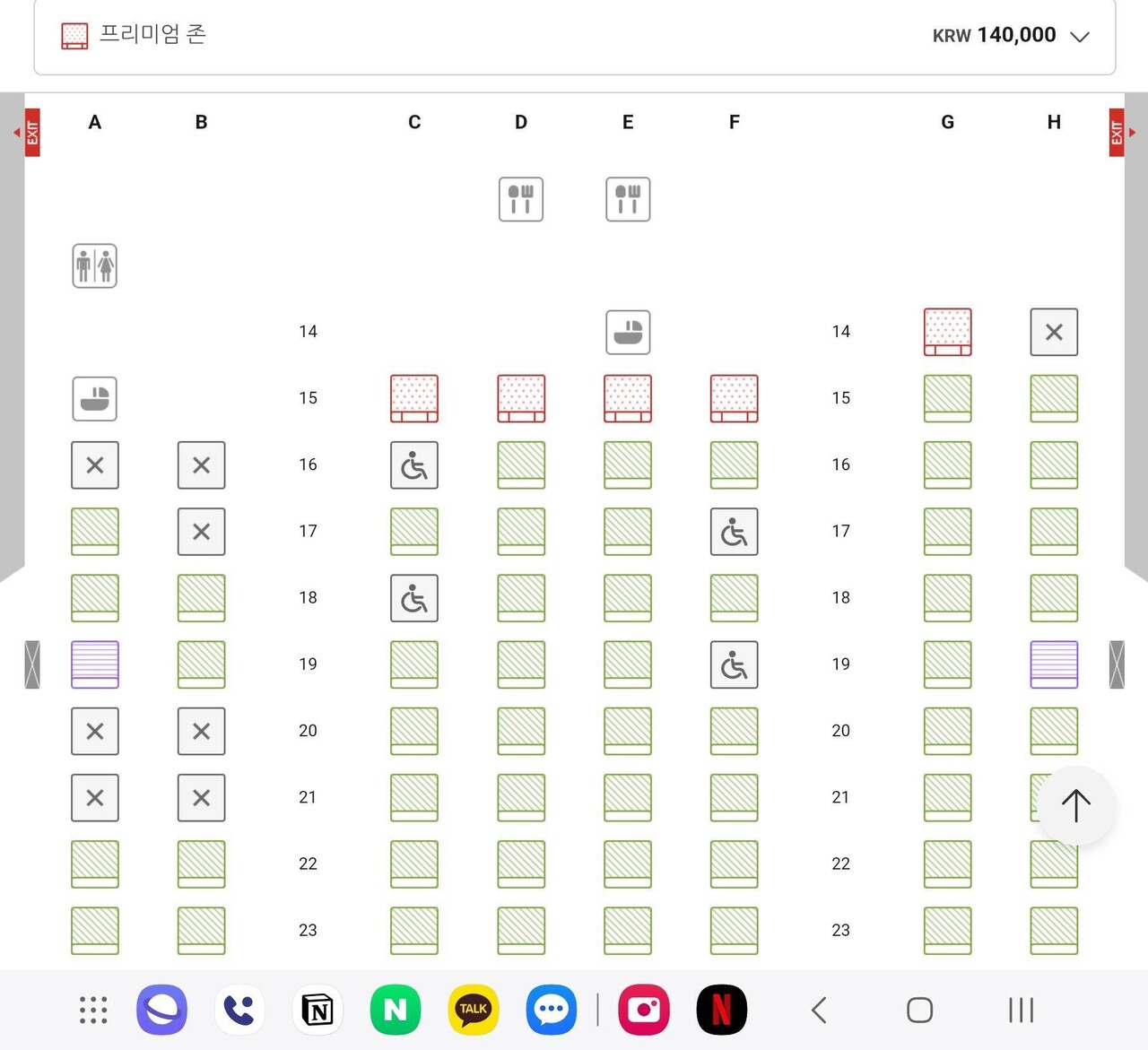1148x1050 pixels.
Task: Tap the scroll-to-top arrow button
Action: [x=1075, y=805]
